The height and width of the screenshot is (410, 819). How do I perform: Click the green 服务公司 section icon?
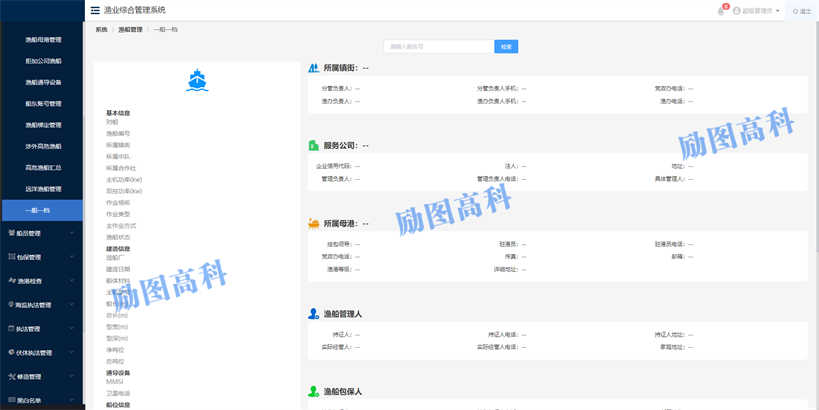314,145
